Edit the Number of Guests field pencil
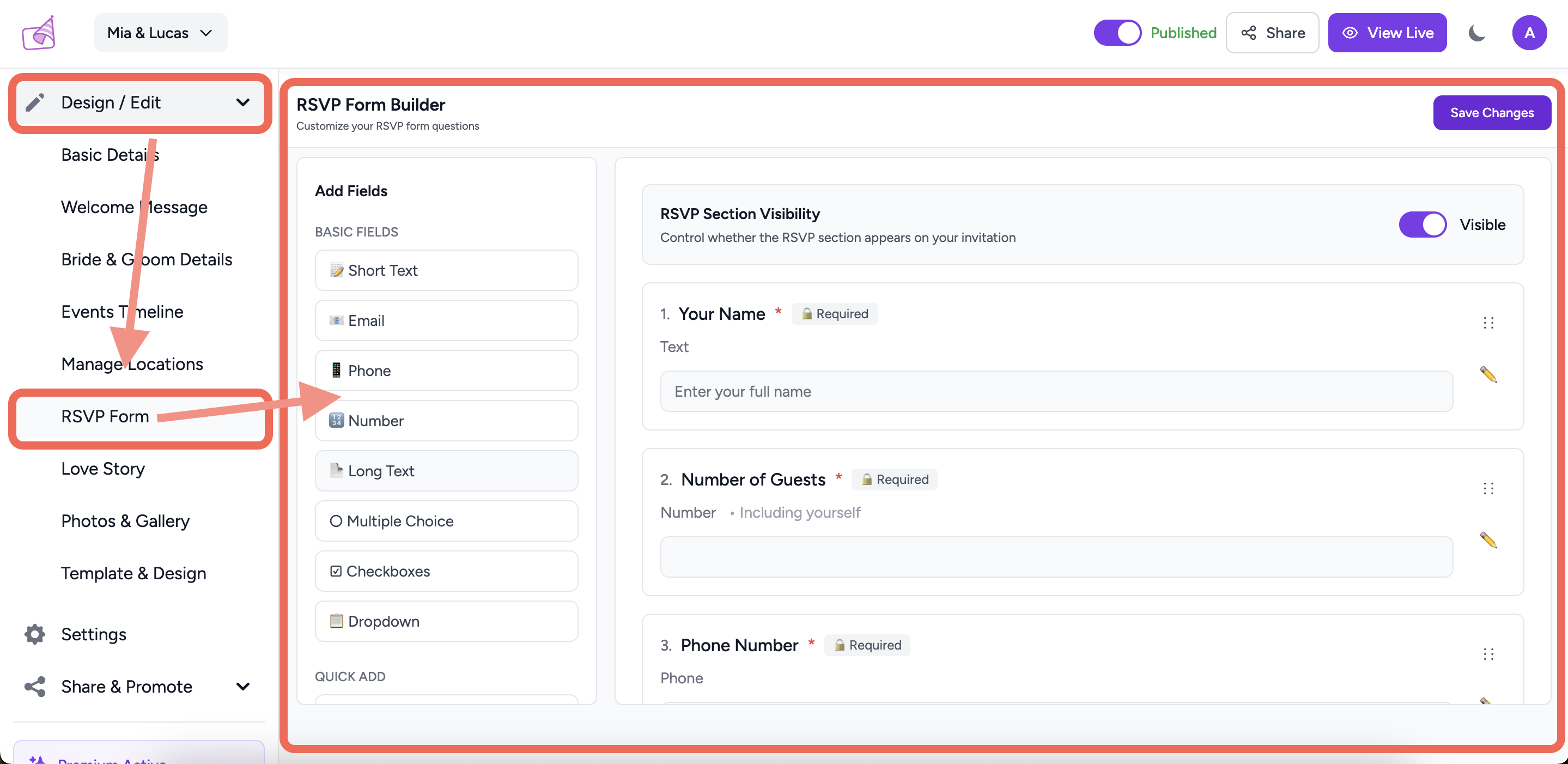Image resolution: width=1568 pixels, height=764 pixels. coord(1488,540)
